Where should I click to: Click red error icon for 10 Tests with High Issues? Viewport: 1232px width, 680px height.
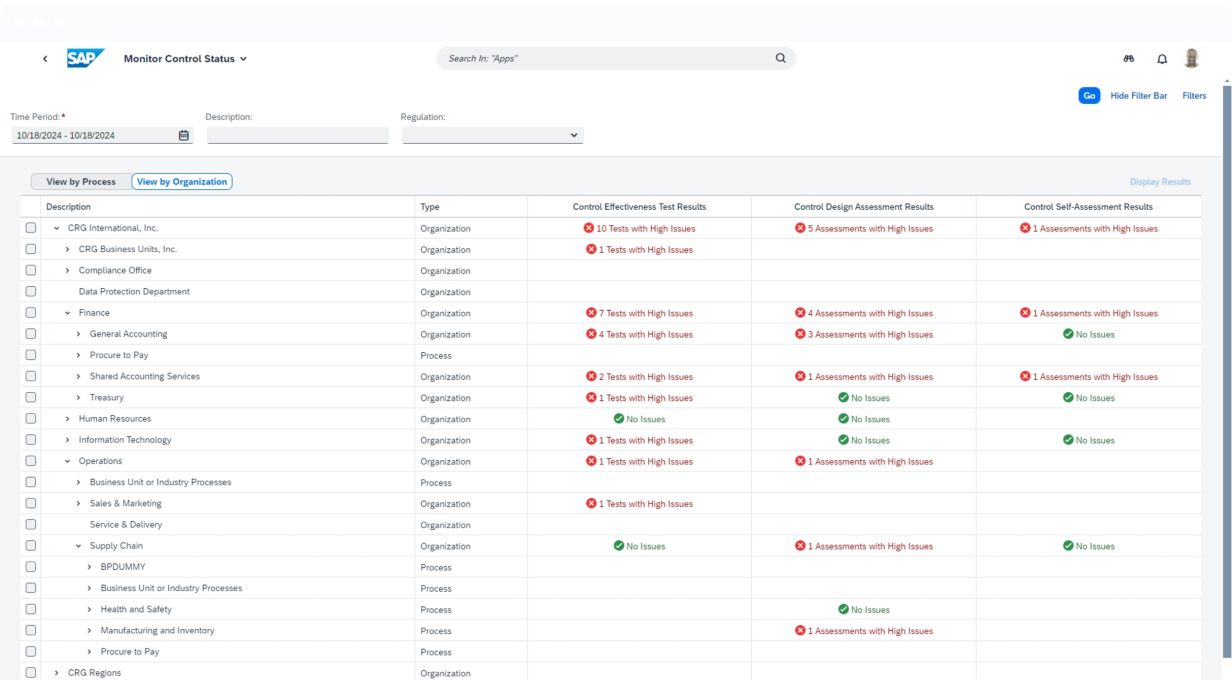click(x=589, y=228)
